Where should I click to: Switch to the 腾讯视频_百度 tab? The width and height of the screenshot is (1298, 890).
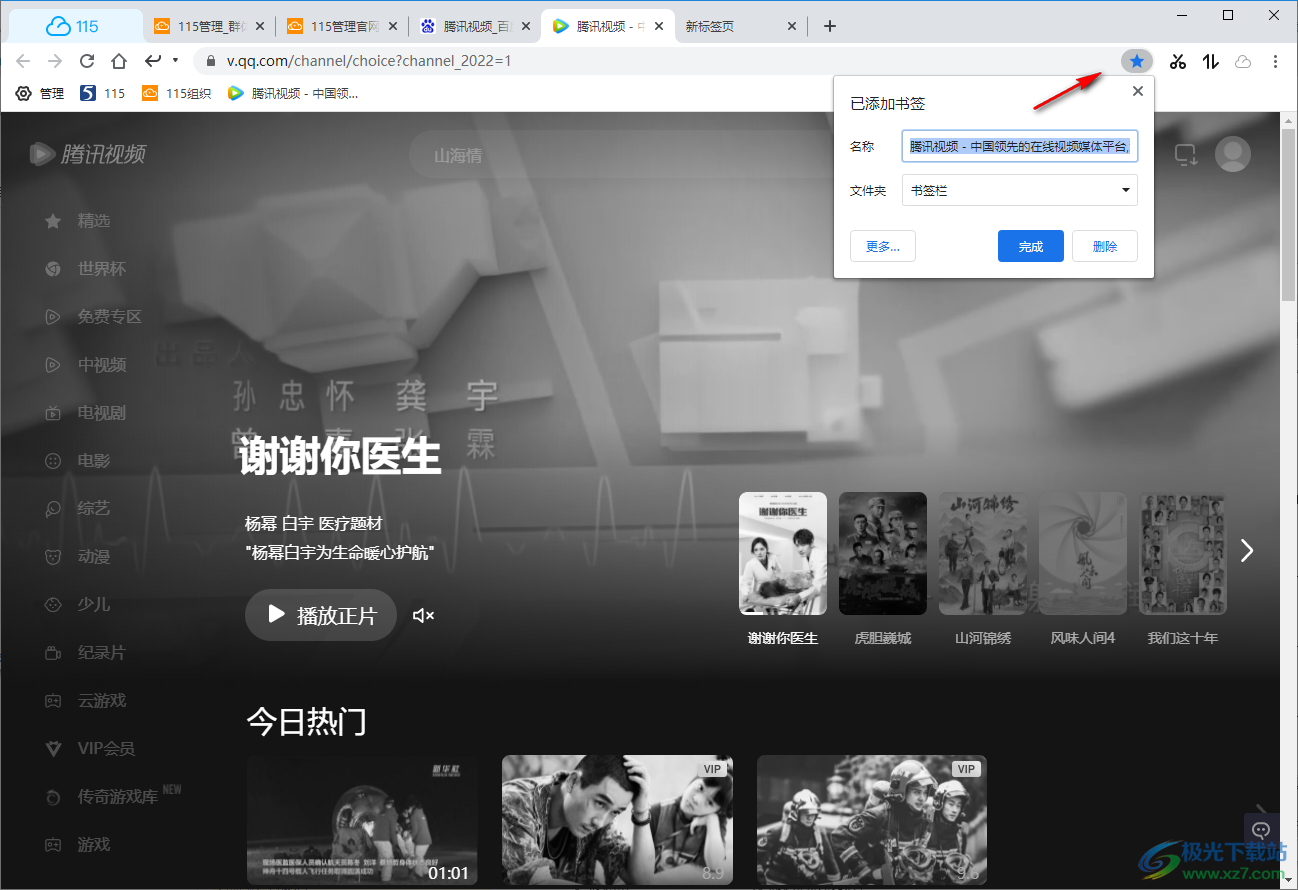tap(474, 27)
